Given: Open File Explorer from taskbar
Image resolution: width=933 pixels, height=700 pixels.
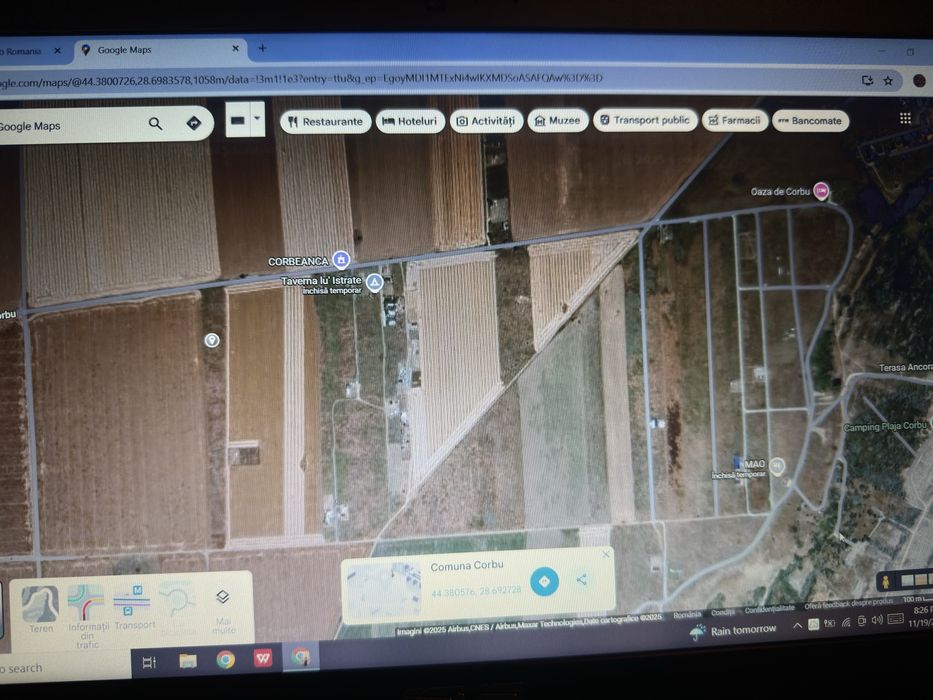Looking at the screenshot, I should tap(187, 661).
